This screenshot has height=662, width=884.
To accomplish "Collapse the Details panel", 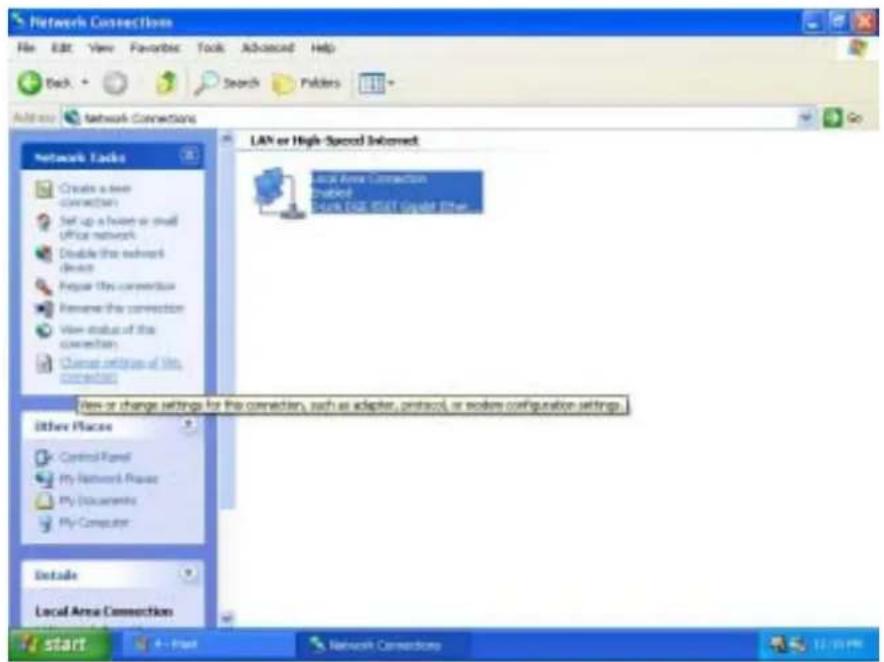I will [x=189, y=574].
